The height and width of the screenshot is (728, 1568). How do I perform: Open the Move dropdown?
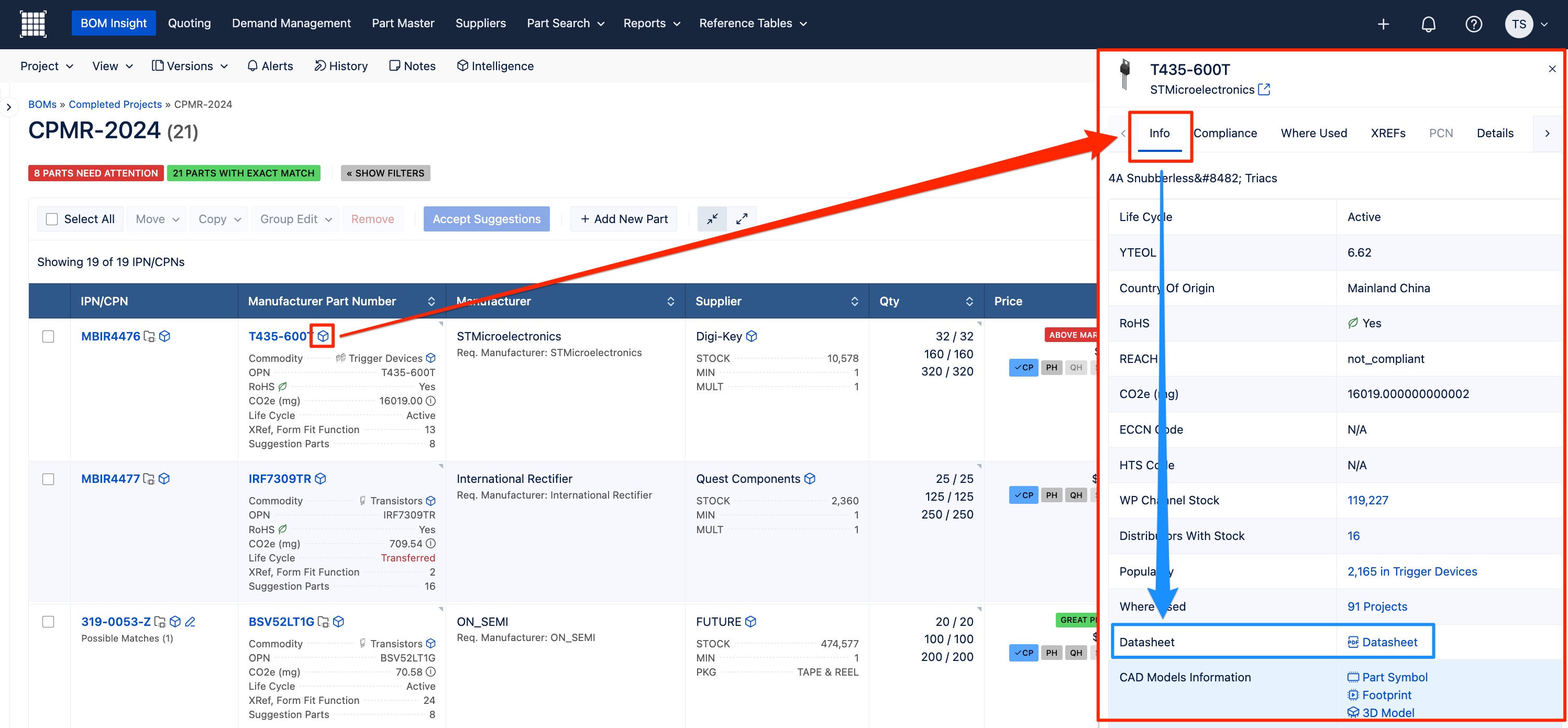pos(157,219)
